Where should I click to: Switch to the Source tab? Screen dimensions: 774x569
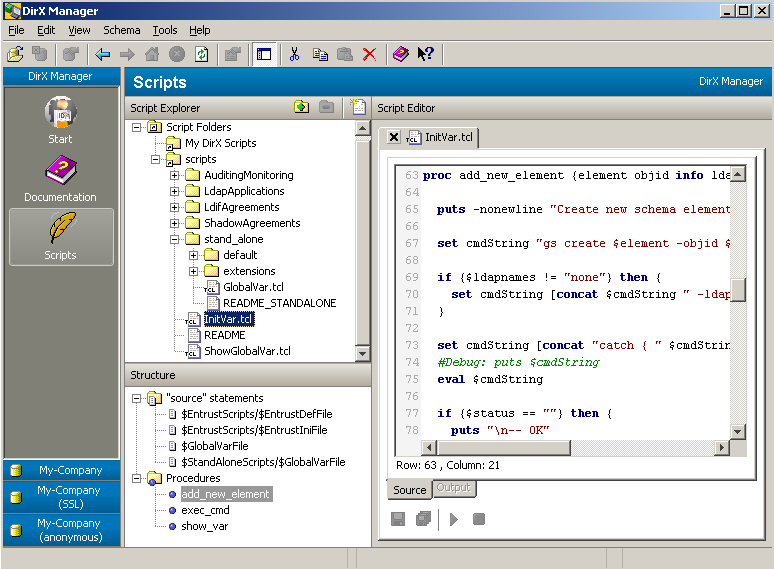point(409,490)
